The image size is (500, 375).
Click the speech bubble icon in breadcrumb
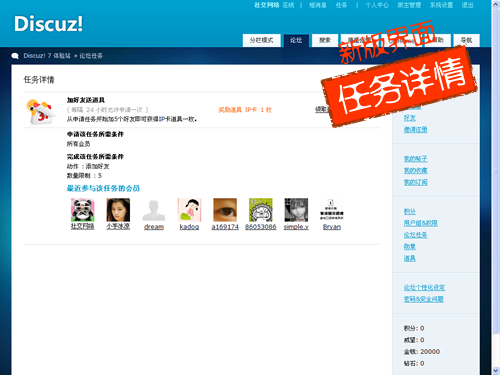click(15, 56)
